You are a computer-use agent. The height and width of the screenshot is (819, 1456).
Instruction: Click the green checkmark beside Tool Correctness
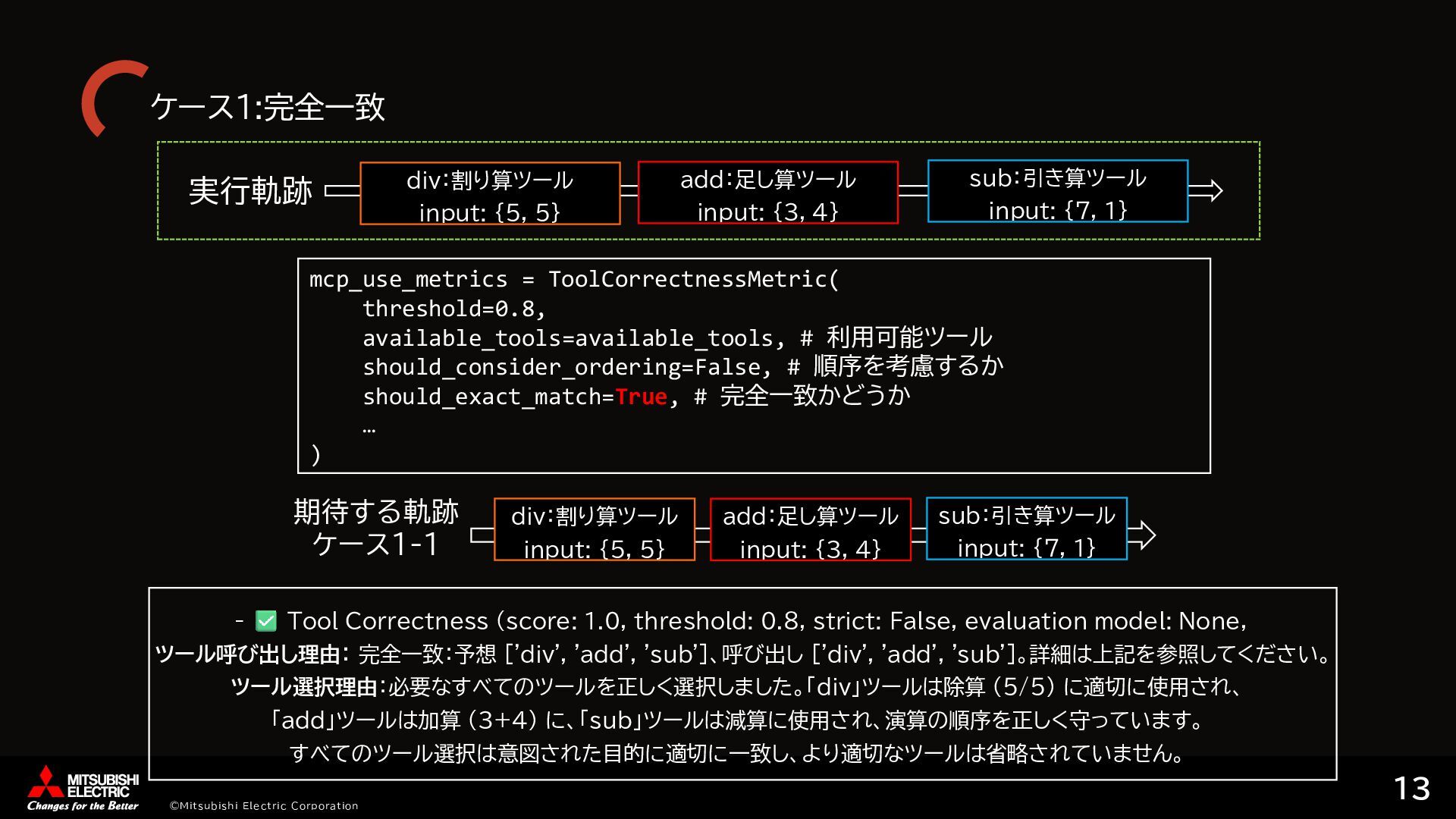(266, 622)
